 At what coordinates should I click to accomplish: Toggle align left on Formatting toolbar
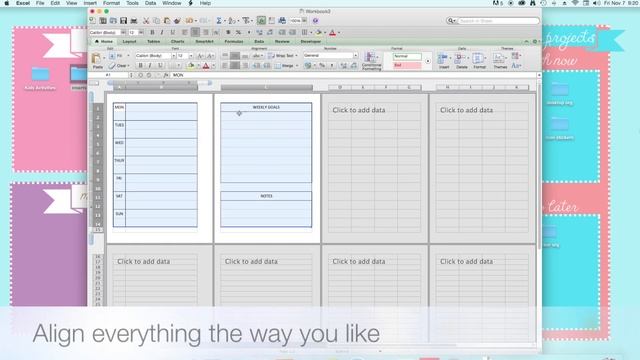click(185, 32)
